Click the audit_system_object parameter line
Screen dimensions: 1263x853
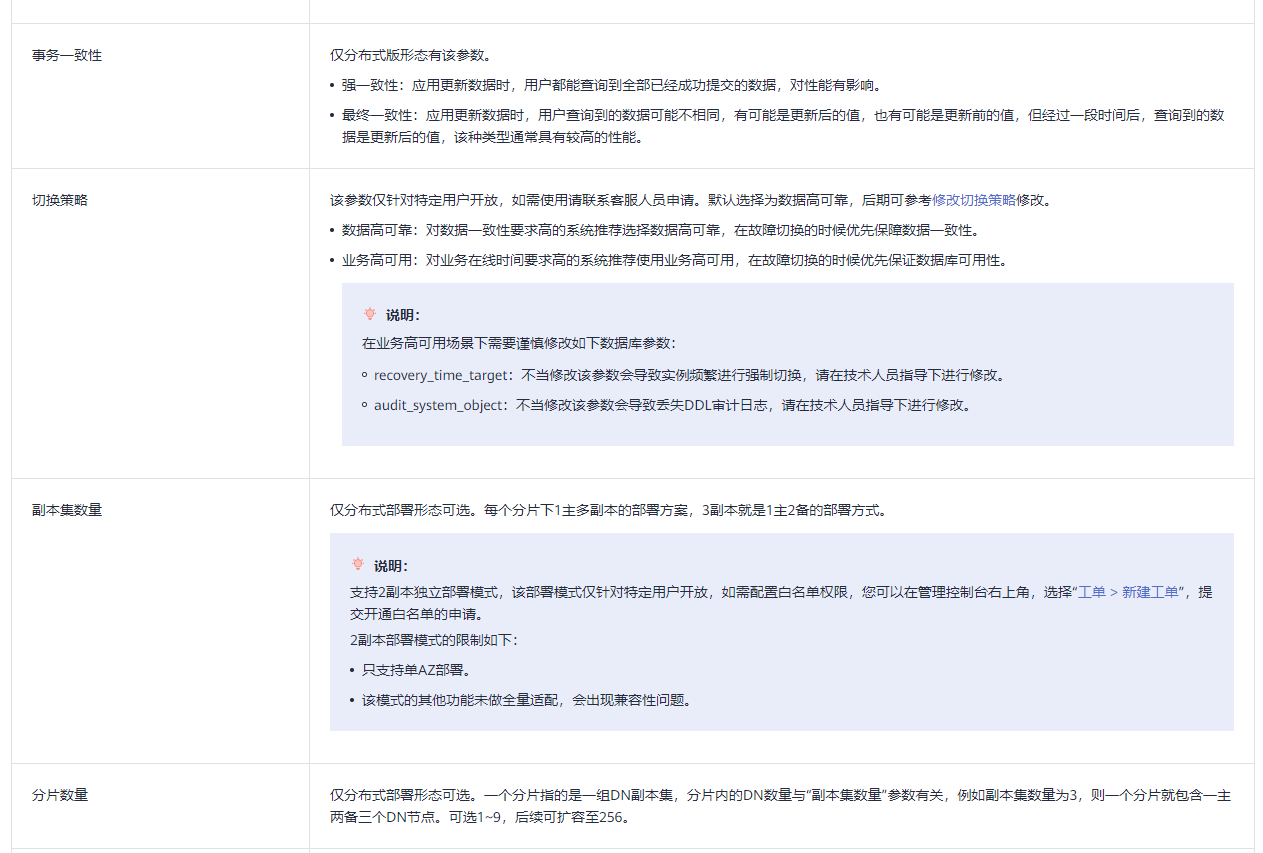[x=672, y=405]
